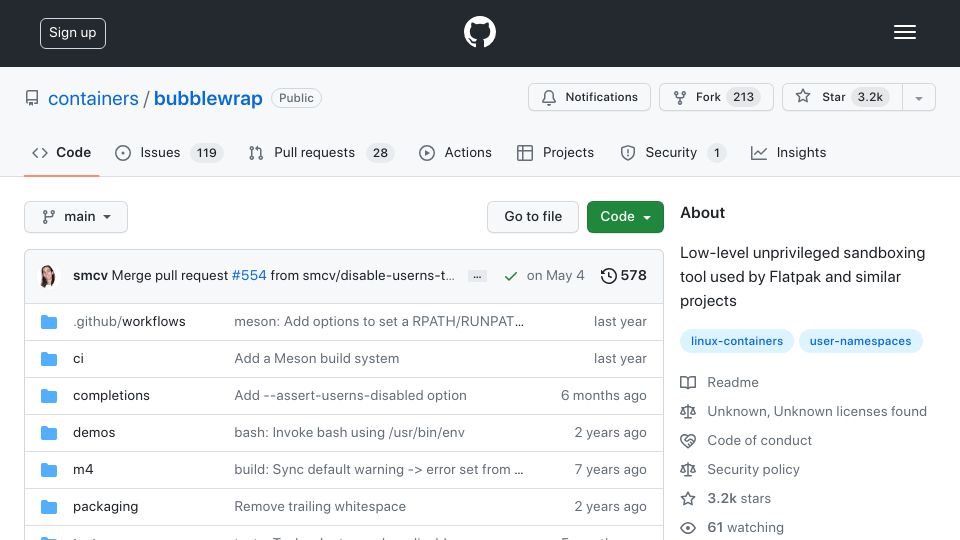Open the dropdown arrow next to Star
Image resolution: width=960 pixels, height=540 pixels.
918,98
